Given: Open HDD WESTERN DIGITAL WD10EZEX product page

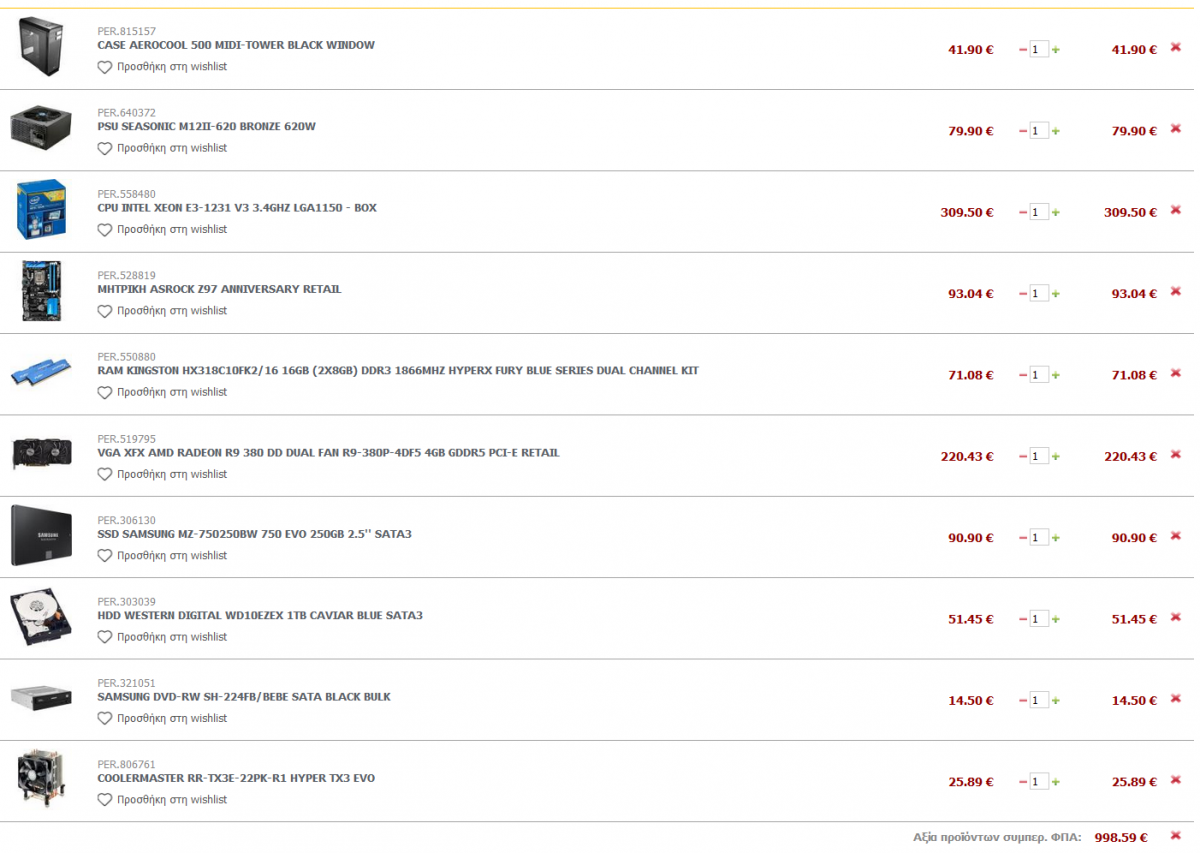Looking at the screenshot, I should click(x=260, y=615).
